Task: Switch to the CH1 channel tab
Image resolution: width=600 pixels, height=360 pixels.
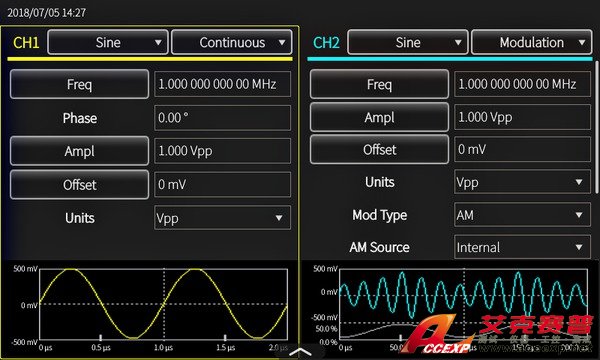Action: point(26,42)
